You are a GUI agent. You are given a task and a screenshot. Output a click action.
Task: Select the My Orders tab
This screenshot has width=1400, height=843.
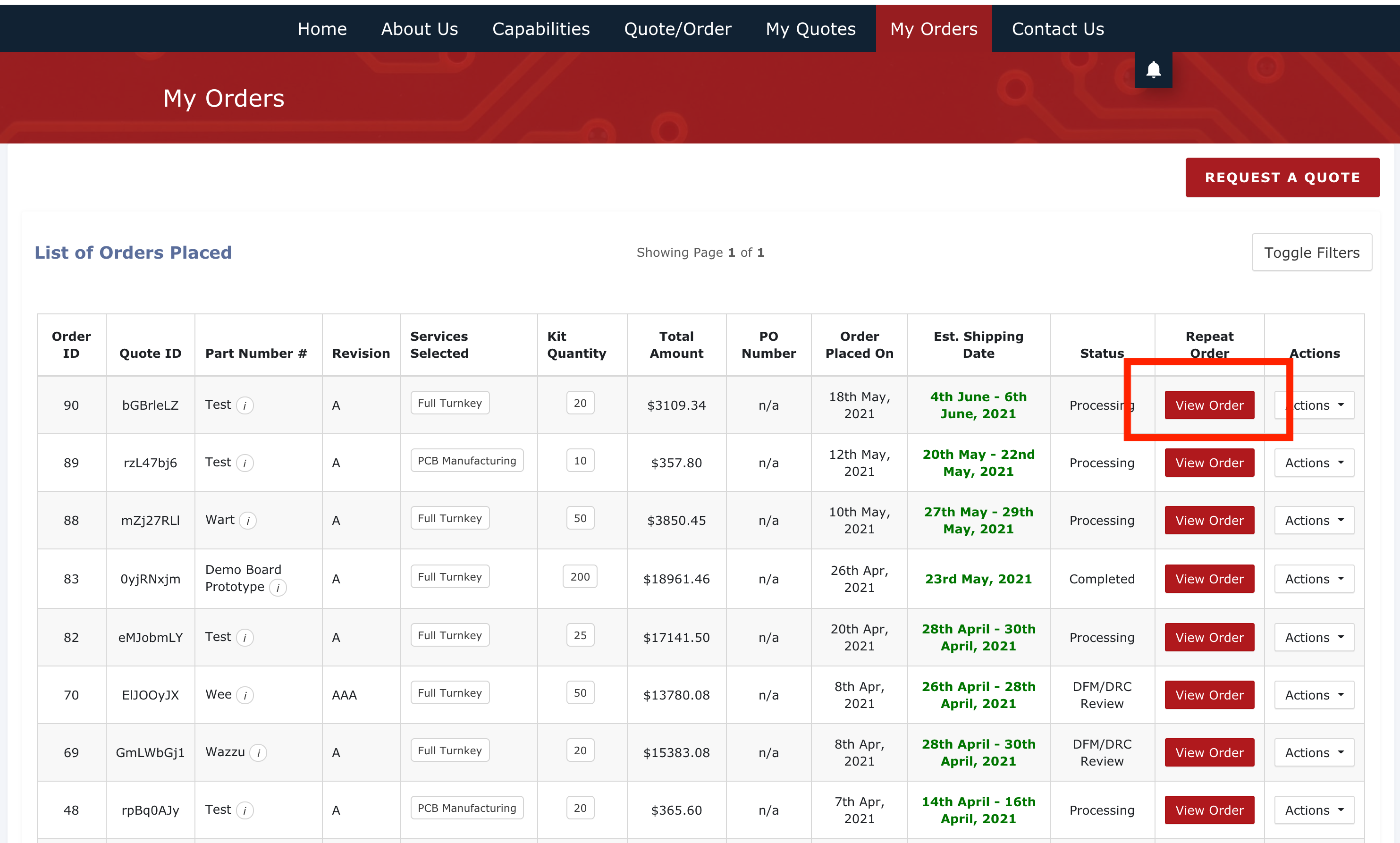[x=934, y=28]
